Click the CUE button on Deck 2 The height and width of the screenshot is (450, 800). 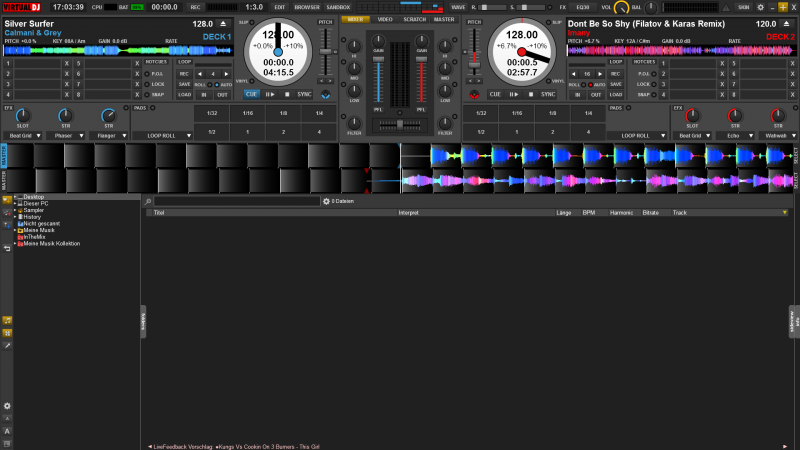pos(495,94)
